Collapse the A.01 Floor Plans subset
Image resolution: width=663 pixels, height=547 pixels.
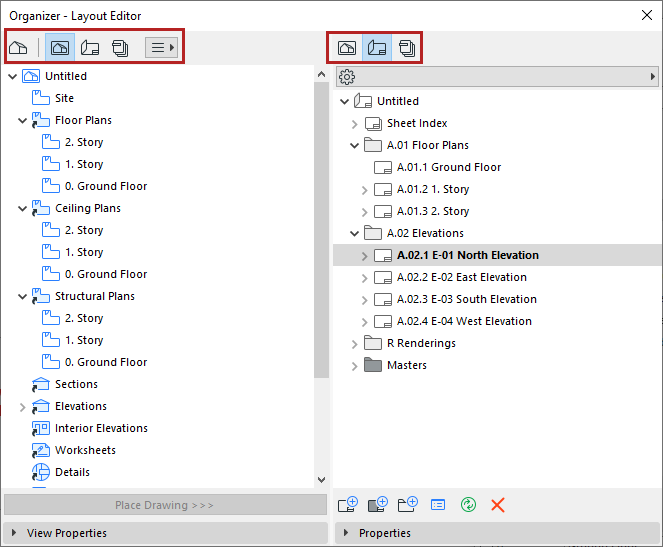coord(354,146)
